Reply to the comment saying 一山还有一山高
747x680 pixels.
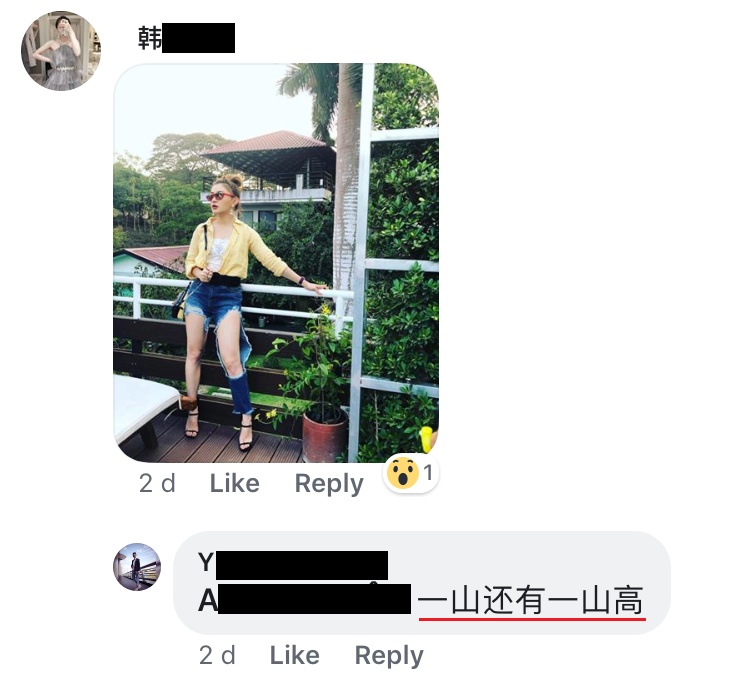tap(389, 655)
